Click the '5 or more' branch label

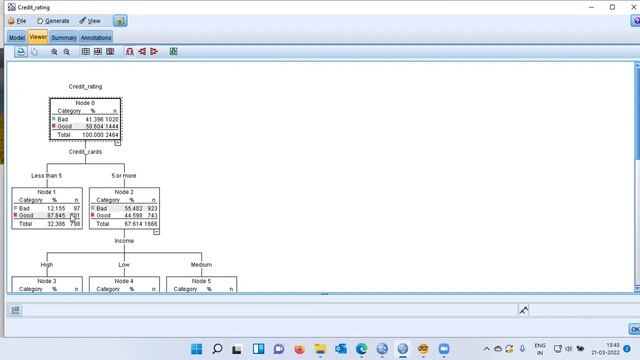(124, 176)
